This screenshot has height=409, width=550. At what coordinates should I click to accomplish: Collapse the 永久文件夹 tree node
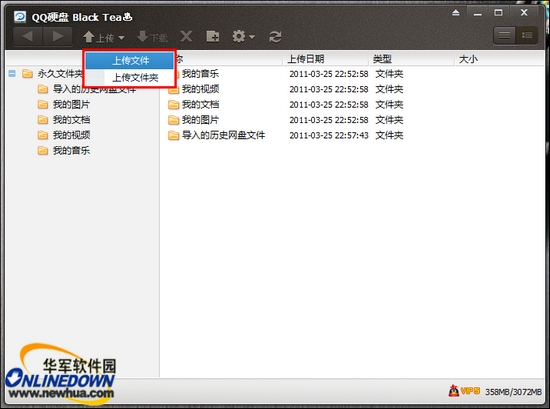click(12, 74)
